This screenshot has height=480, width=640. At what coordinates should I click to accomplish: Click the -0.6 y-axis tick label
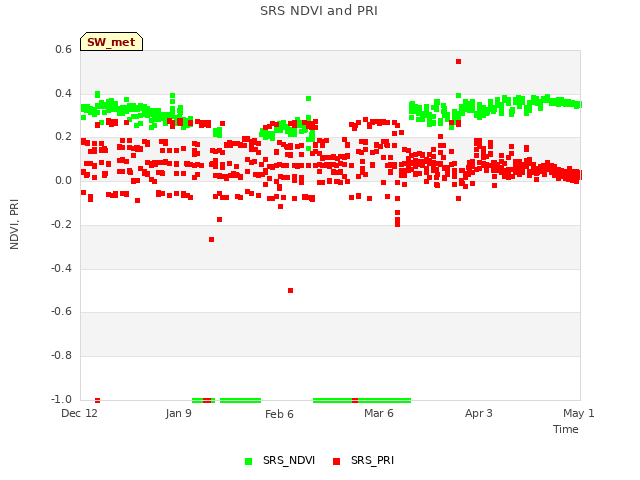[x=61, y=312]
